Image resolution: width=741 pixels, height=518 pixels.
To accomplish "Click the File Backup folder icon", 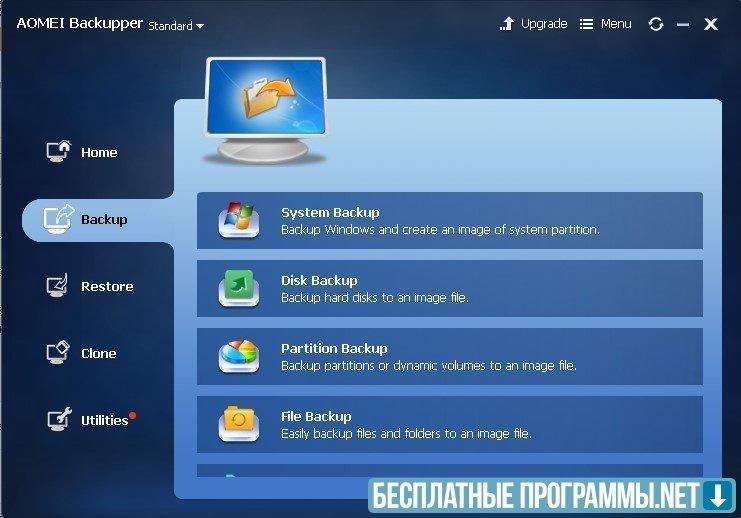I will (239, 425).
